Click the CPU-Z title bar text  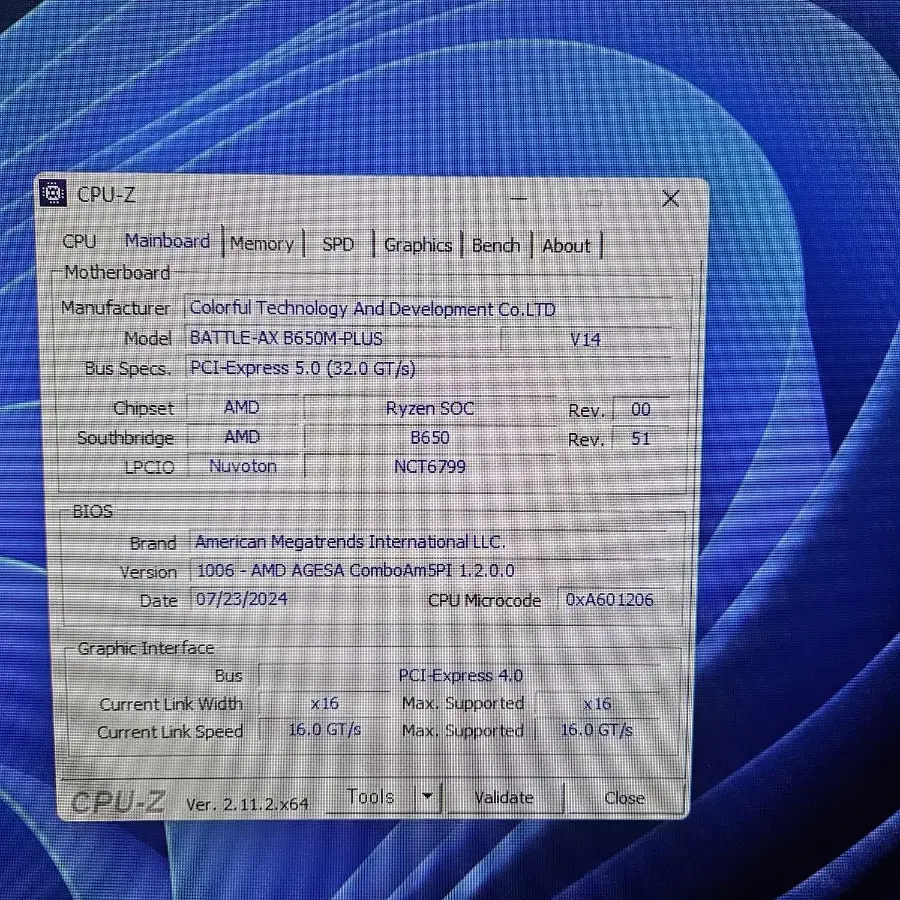(106, 195)
